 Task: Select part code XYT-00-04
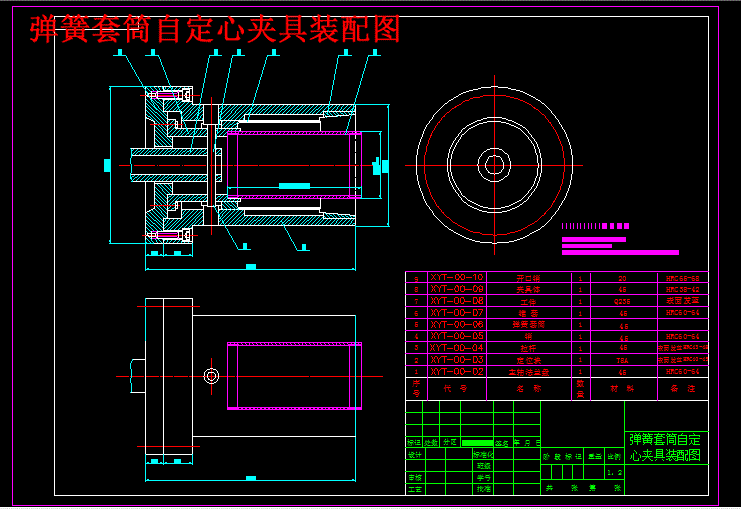(x=457, y=348)
